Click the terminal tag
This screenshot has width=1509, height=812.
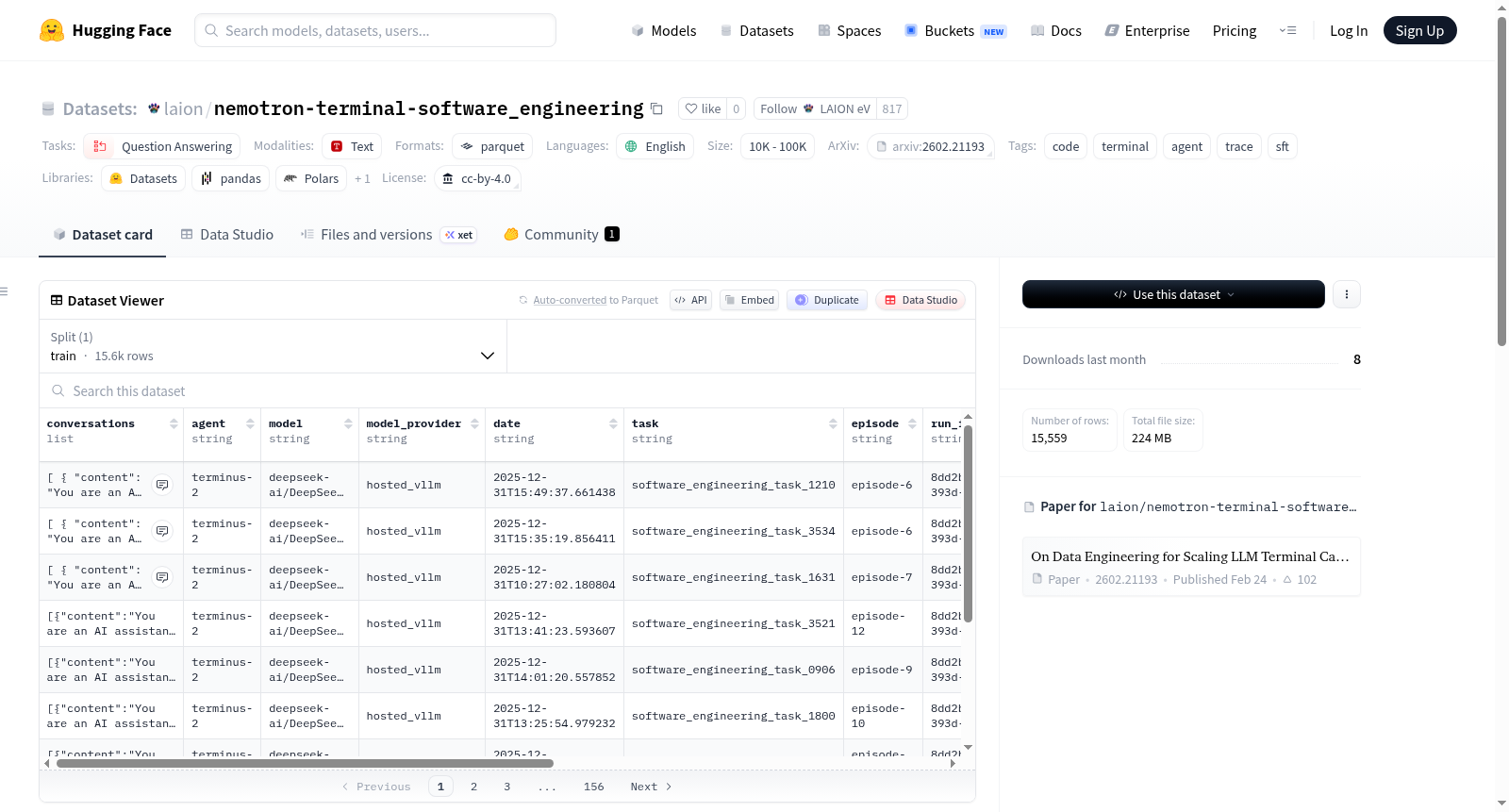(1124, 146)
